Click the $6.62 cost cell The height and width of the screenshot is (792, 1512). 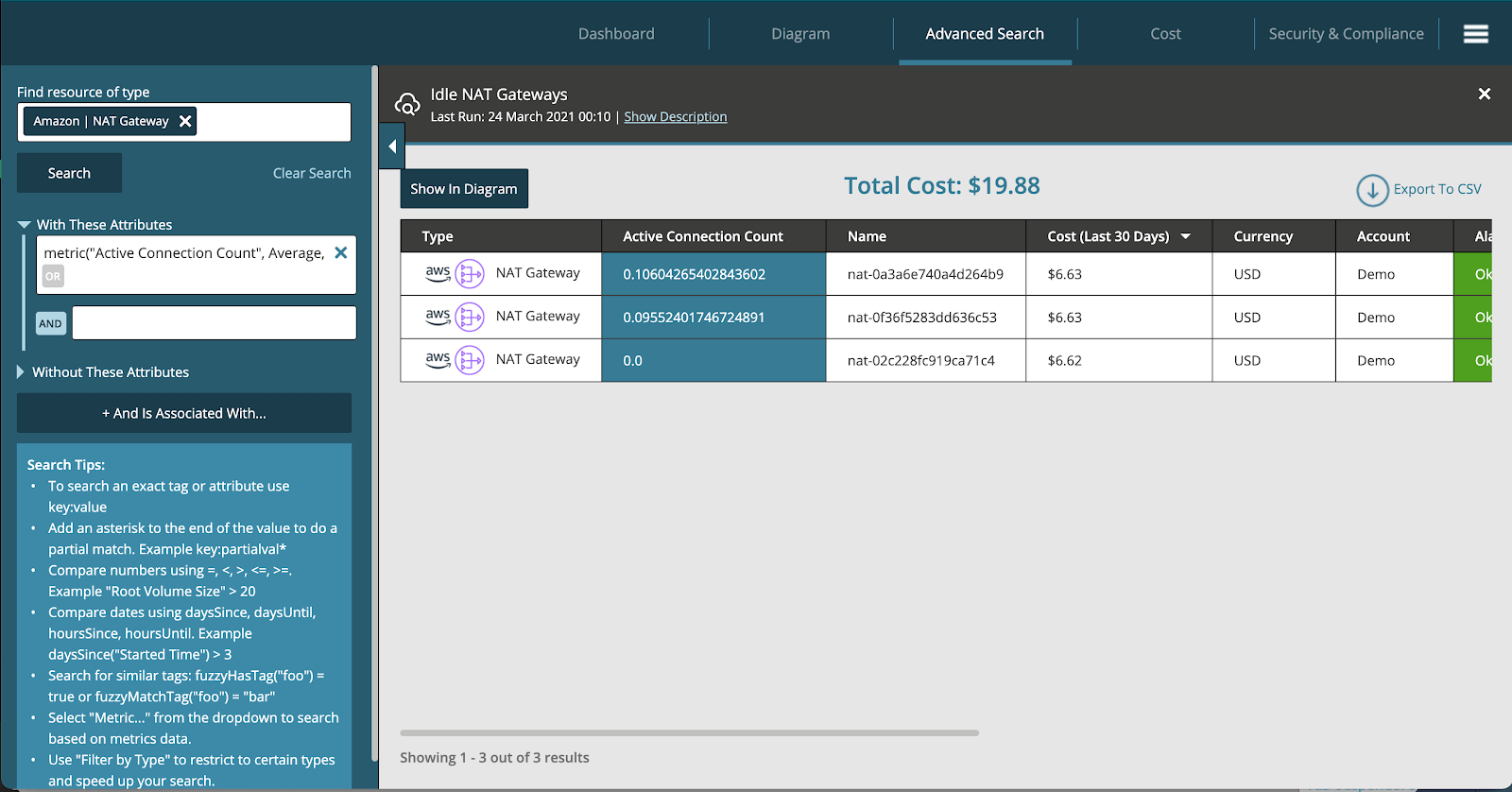[1119, 360]
